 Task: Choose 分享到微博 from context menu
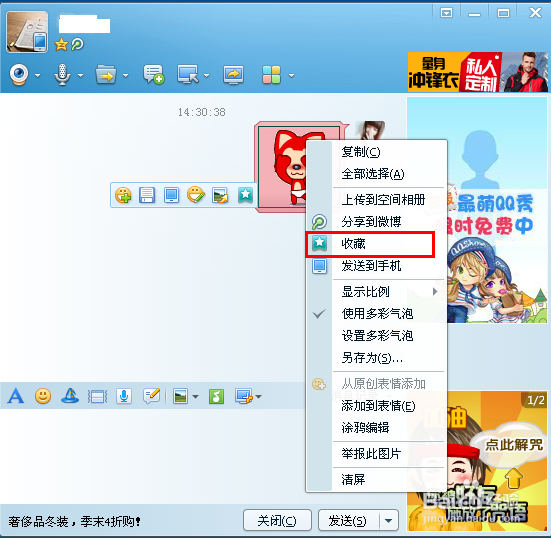tap(377, 222)
